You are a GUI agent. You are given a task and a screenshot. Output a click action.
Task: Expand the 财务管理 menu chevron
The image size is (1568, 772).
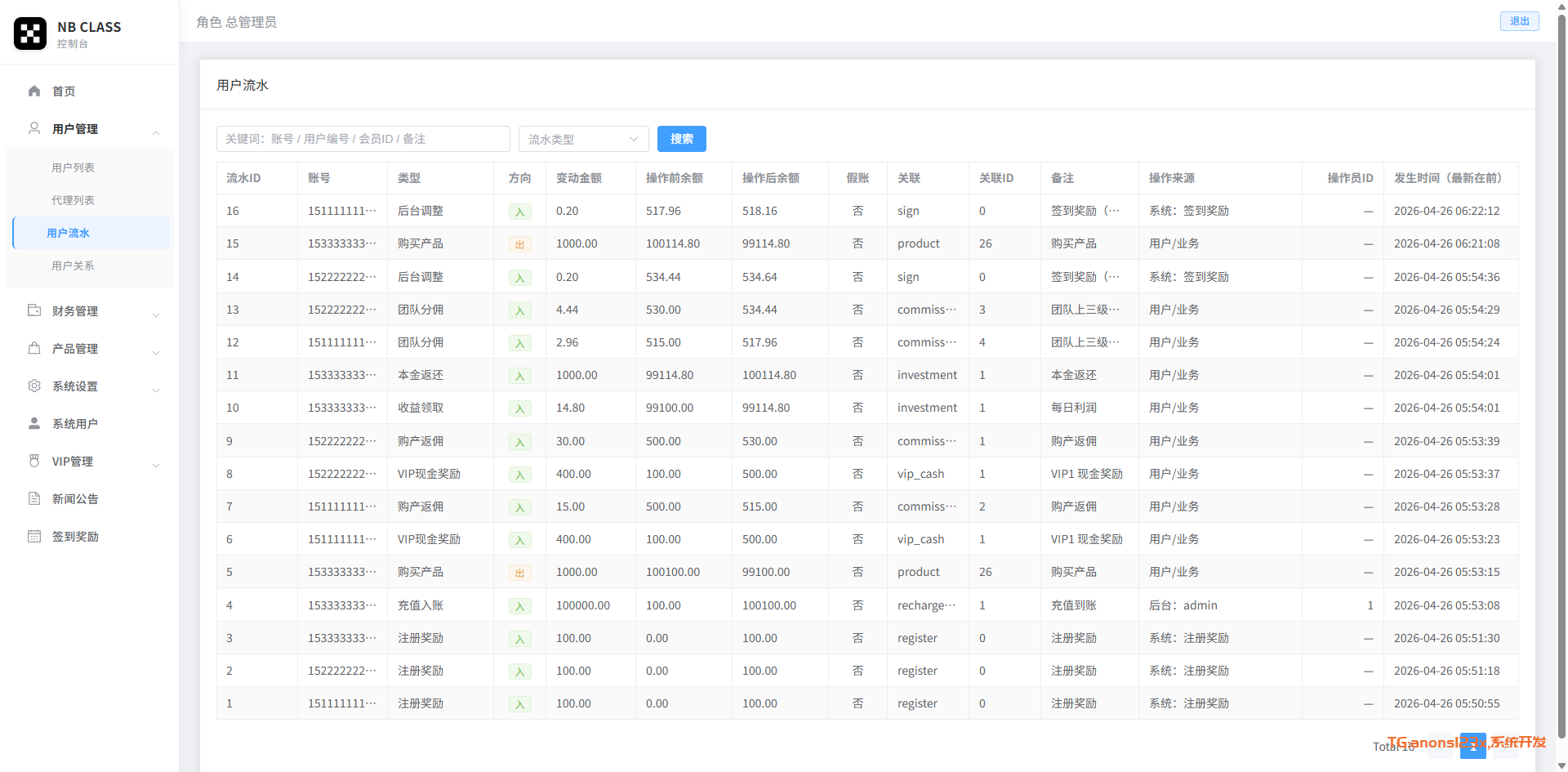pos(156,315)
